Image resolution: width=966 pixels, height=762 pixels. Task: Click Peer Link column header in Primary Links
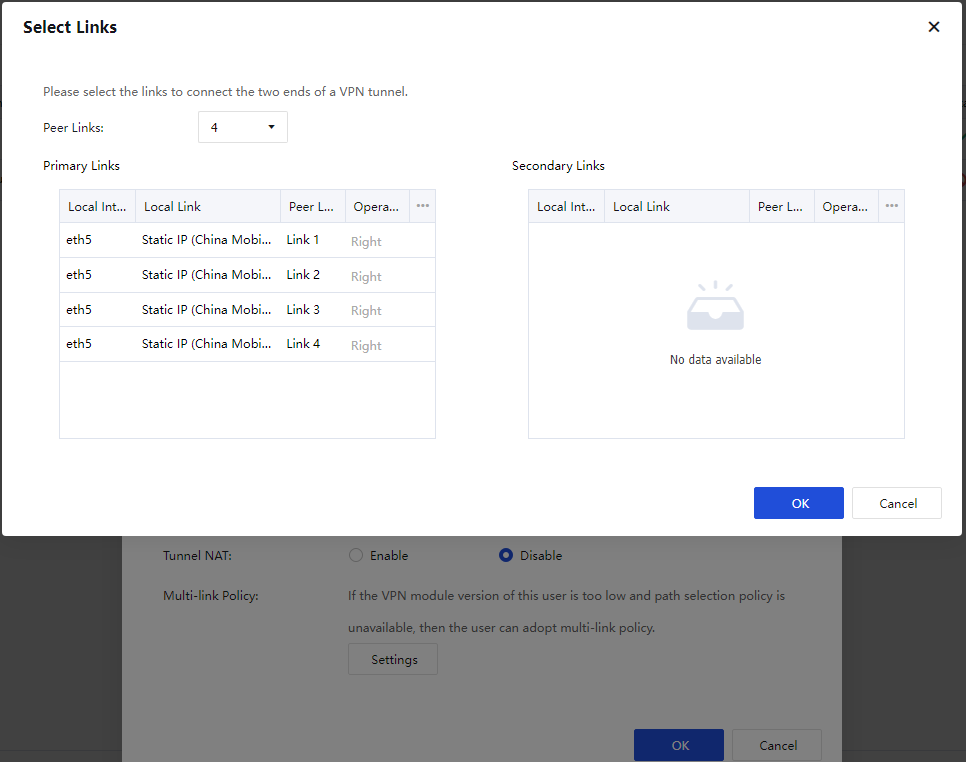pos(311,206)
